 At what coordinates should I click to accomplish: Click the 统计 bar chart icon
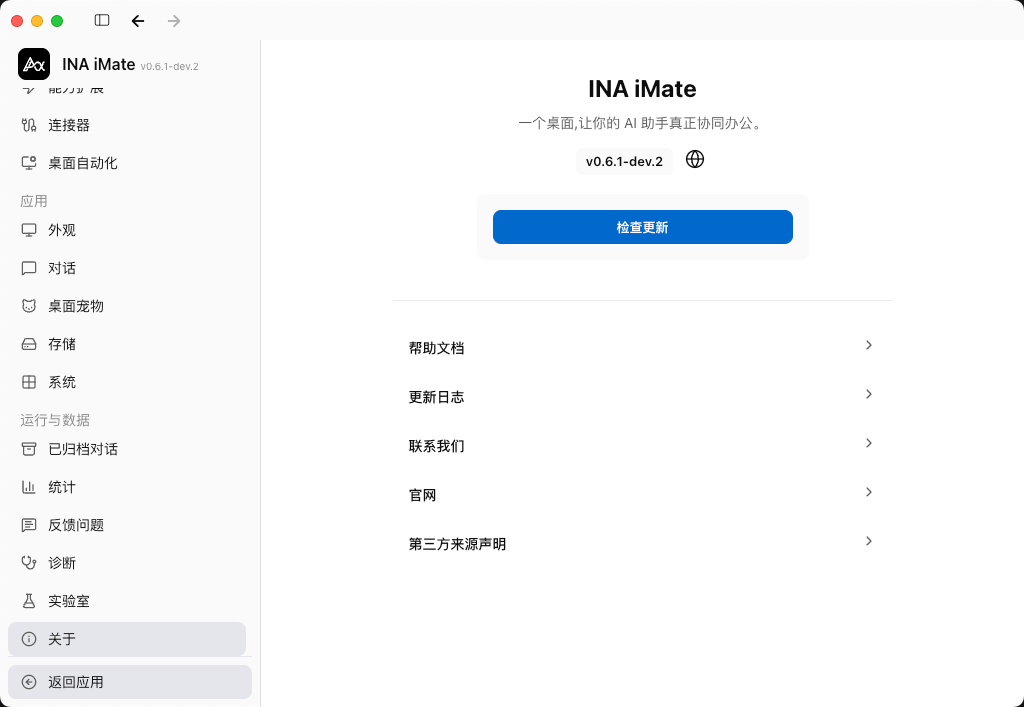(29, 486)
